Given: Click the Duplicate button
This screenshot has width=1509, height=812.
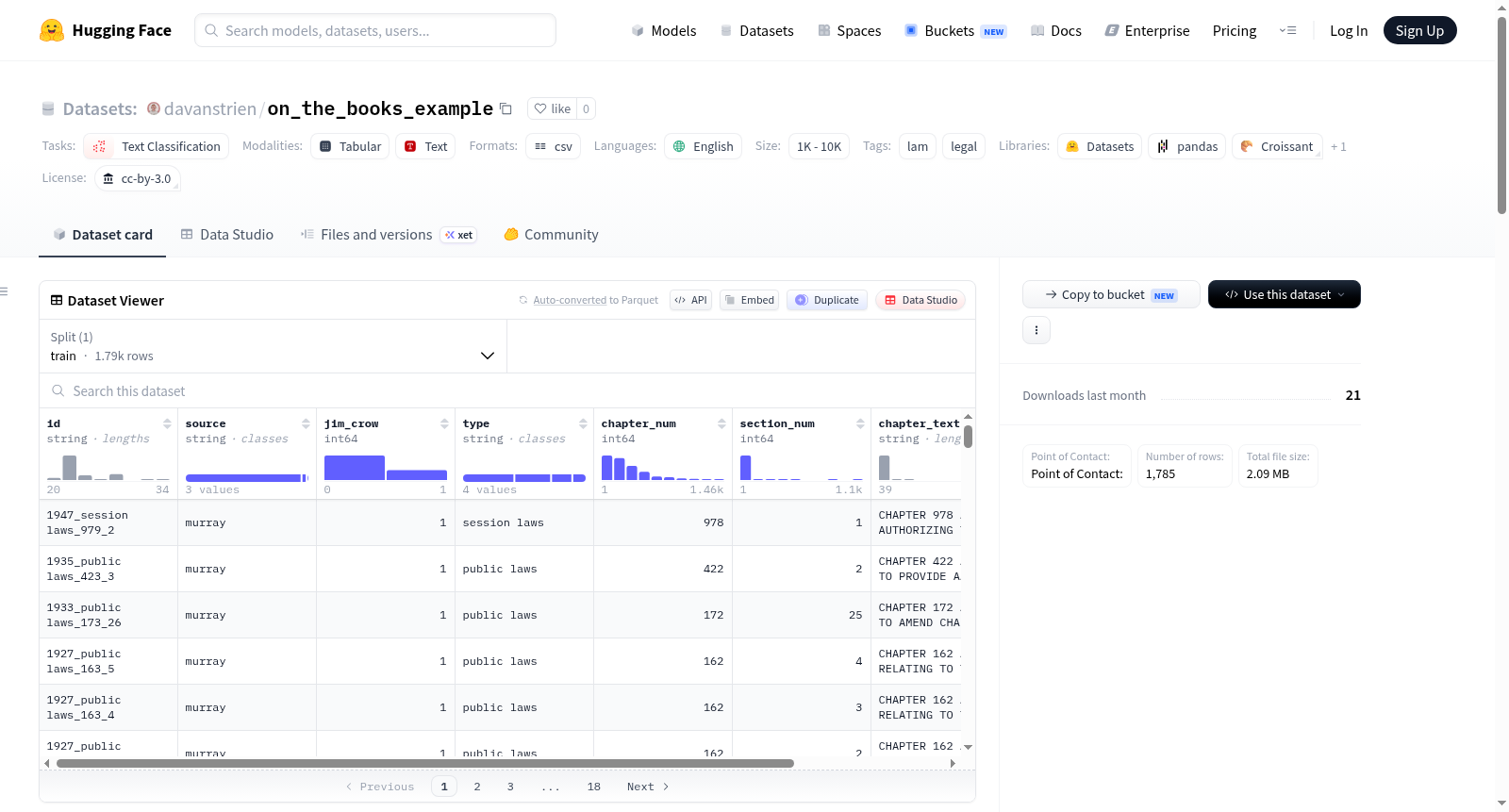Looking at the screenshot, I should coord(827,300).
